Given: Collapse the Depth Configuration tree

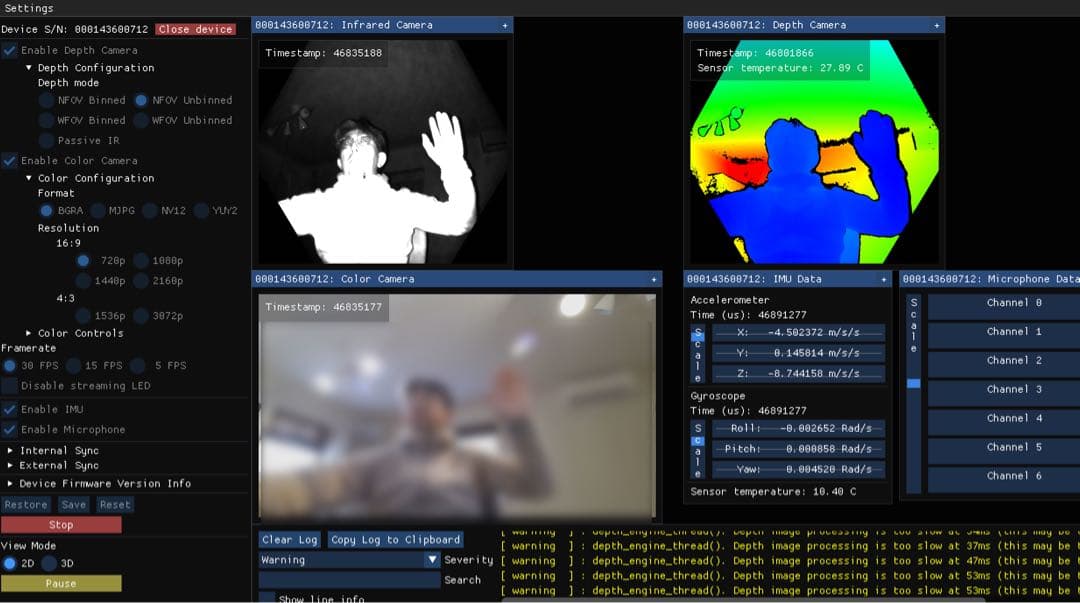Looking at the screenshot, I should pyautogui.click(x=29, y=68).
